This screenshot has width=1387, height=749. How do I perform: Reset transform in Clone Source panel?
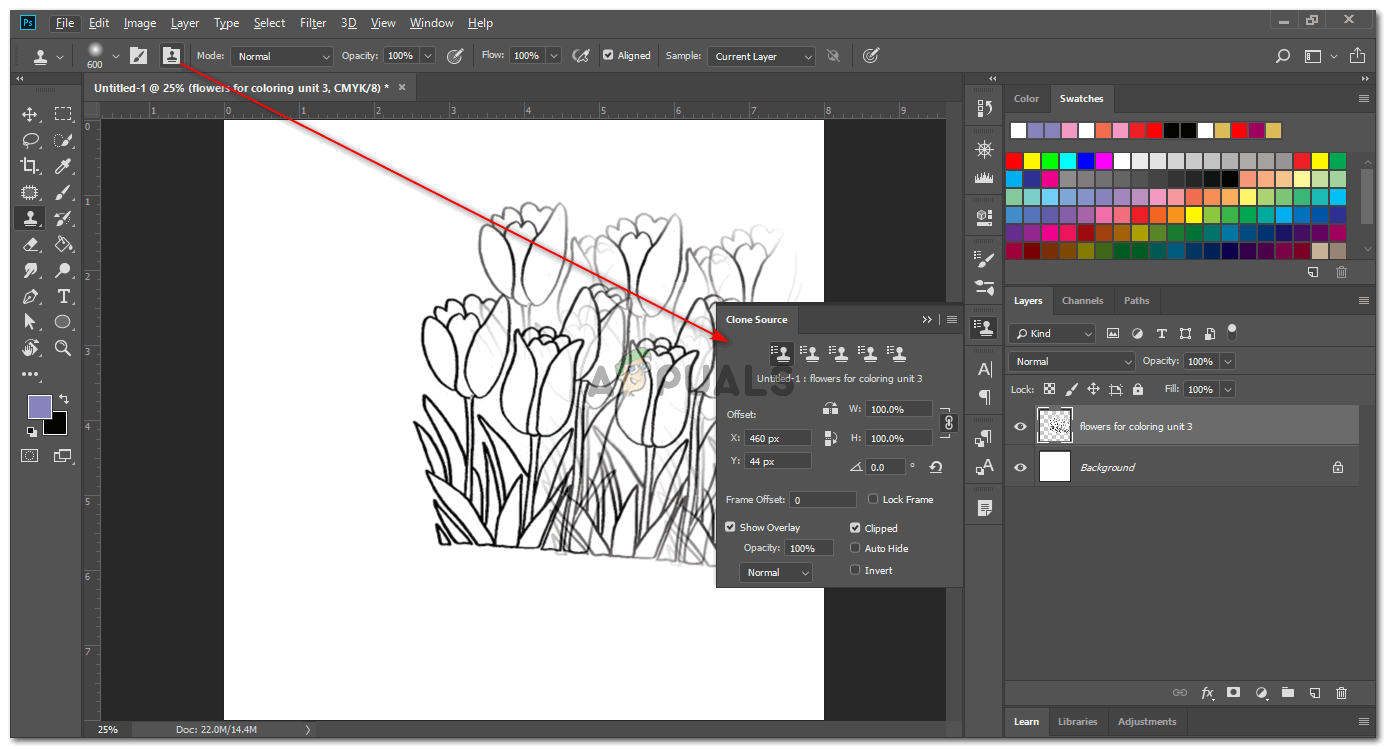935,467
